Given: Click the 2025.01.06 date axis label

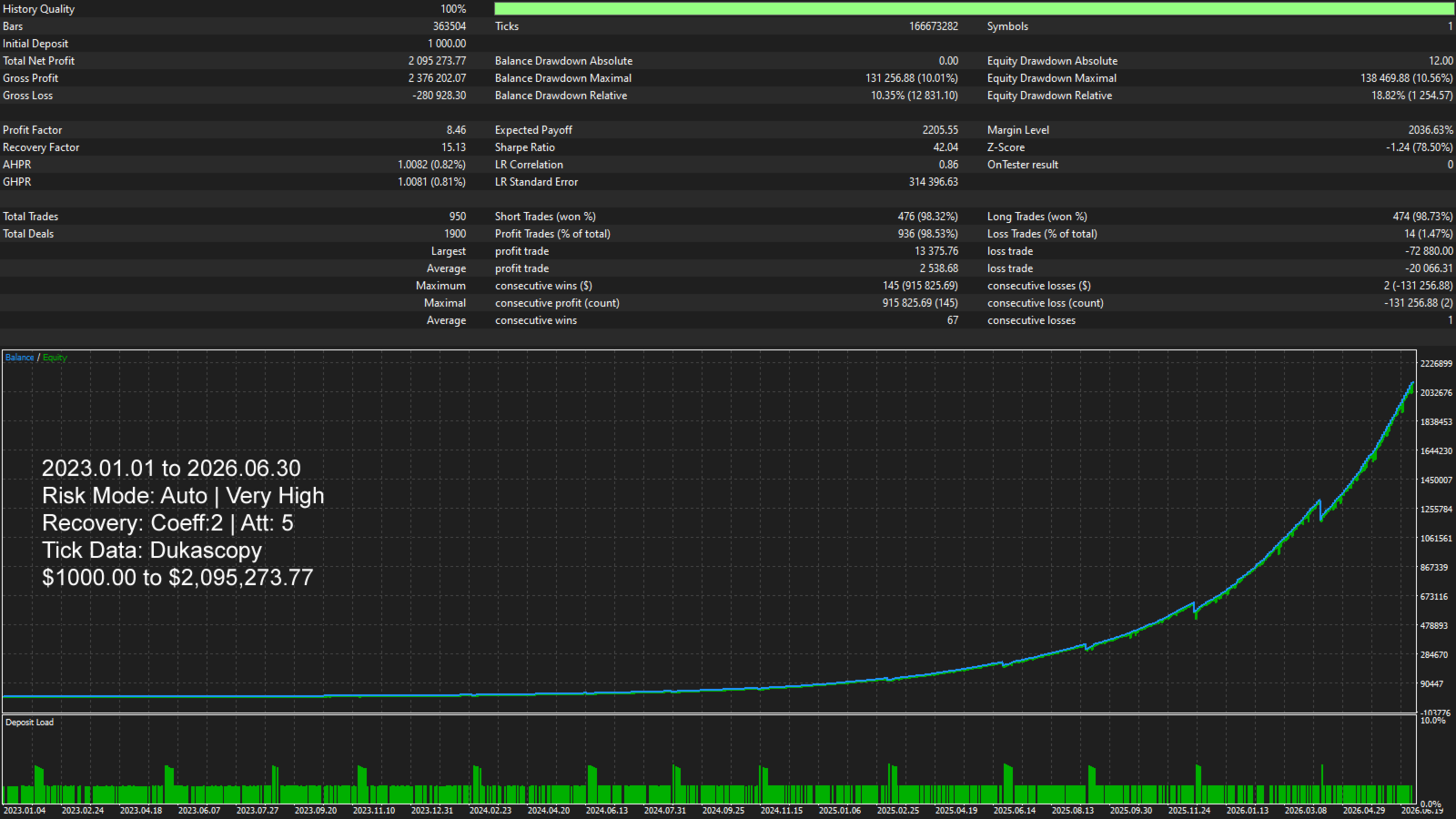Looking at the screenshot, I should coord(840,811).
